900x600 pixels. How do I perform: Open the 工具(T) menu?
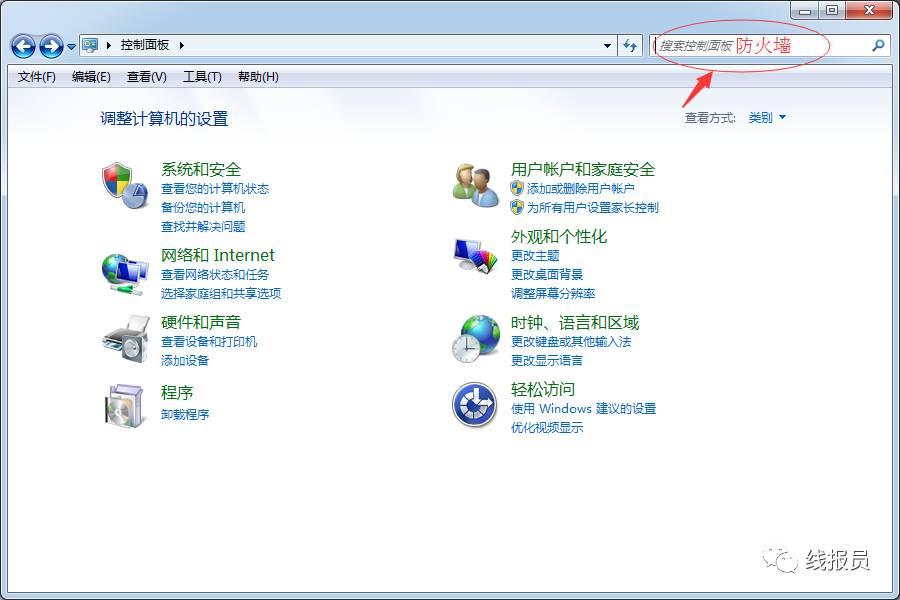coord(200,77)
